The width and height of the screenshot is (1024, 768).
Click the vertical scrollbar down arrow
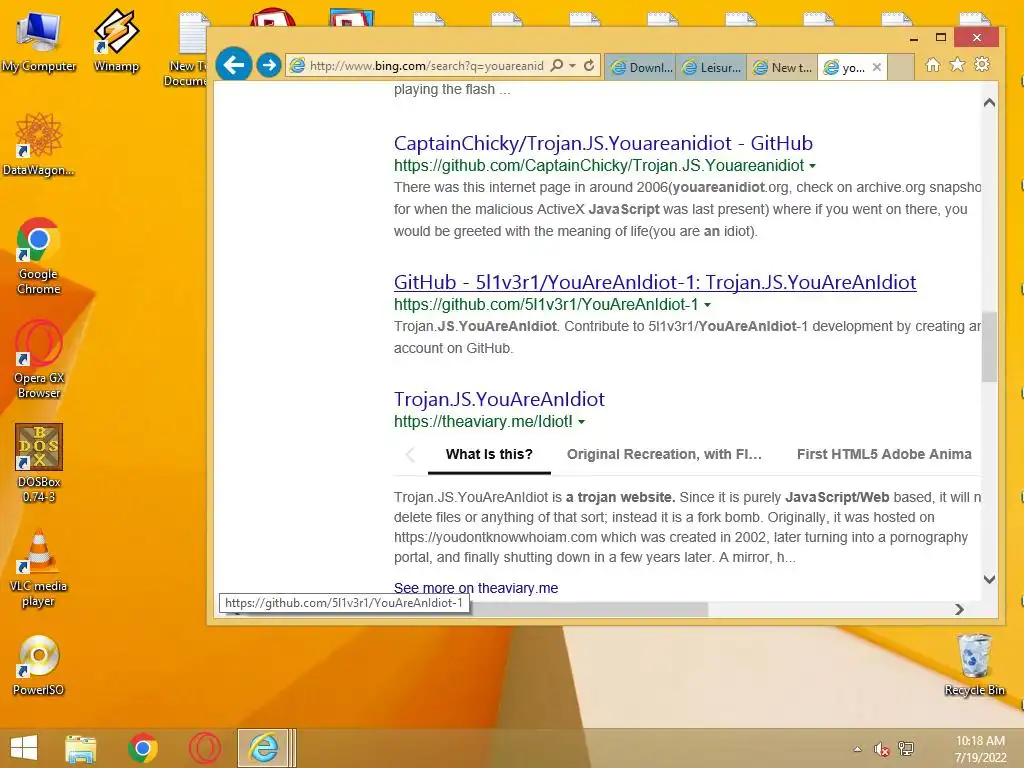pos(989,579)
